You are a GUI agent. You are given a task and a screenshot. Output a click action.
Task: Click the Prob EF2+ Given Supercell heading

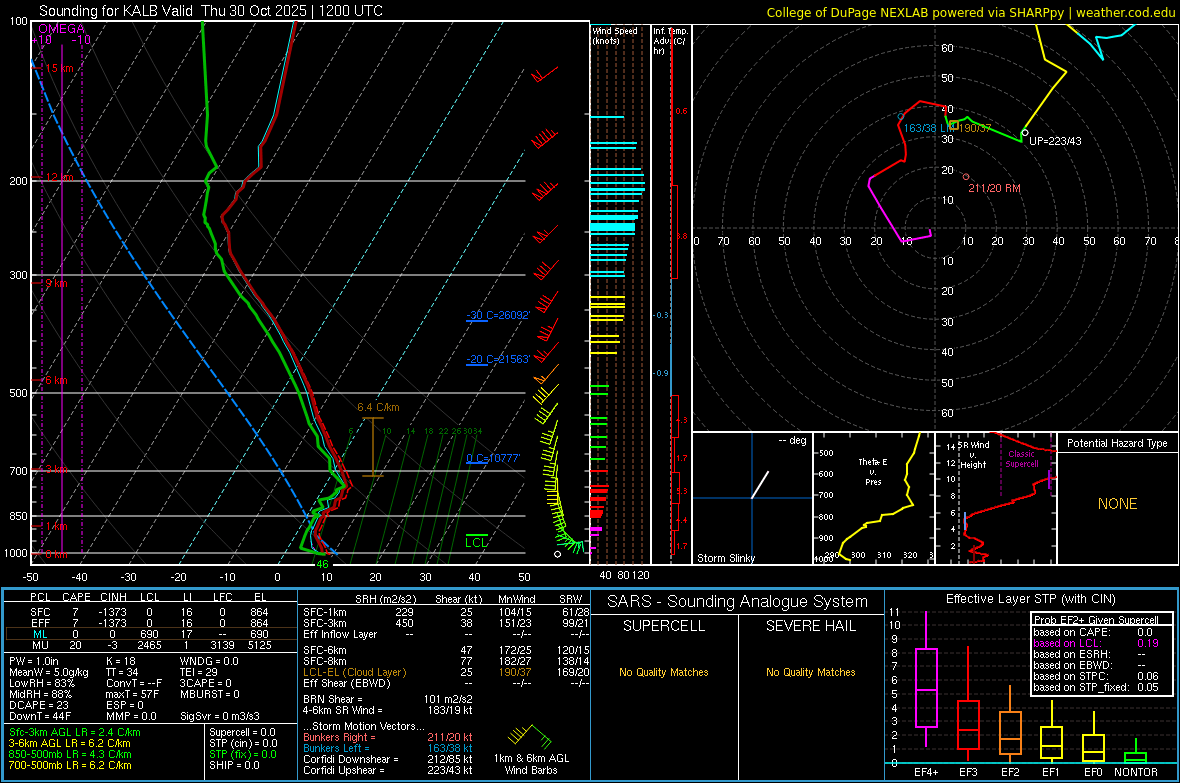click(1096, 620)
